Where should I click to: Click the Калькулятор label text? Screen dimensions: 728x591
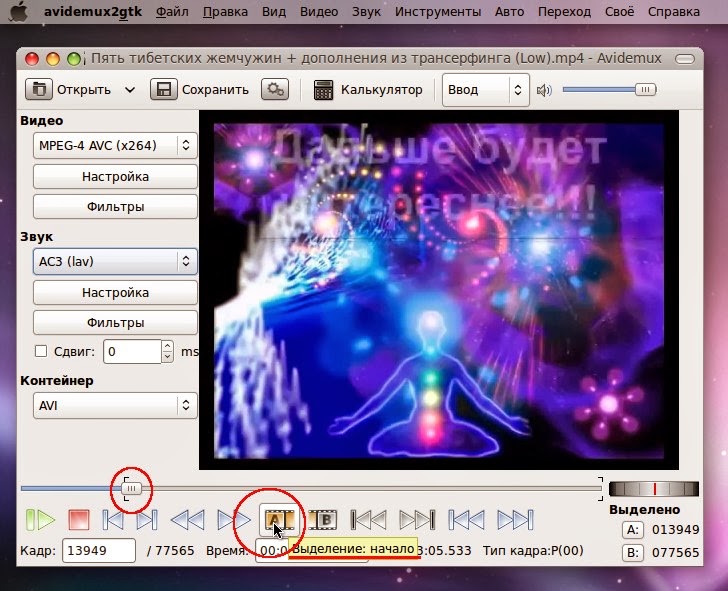point(382,90)
